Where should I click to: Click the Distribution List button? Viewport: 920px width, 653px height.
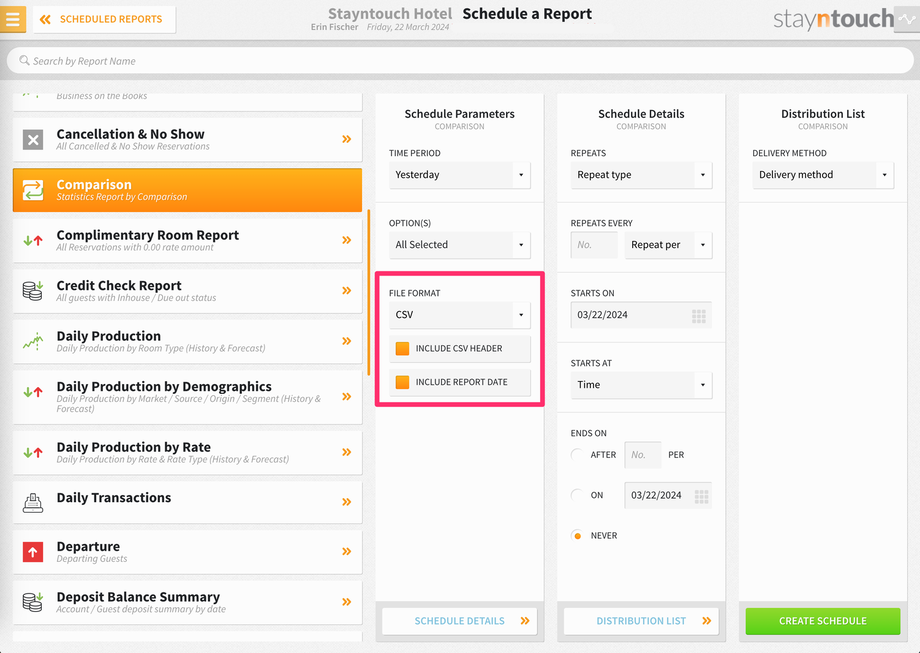[x=641, y=621]
